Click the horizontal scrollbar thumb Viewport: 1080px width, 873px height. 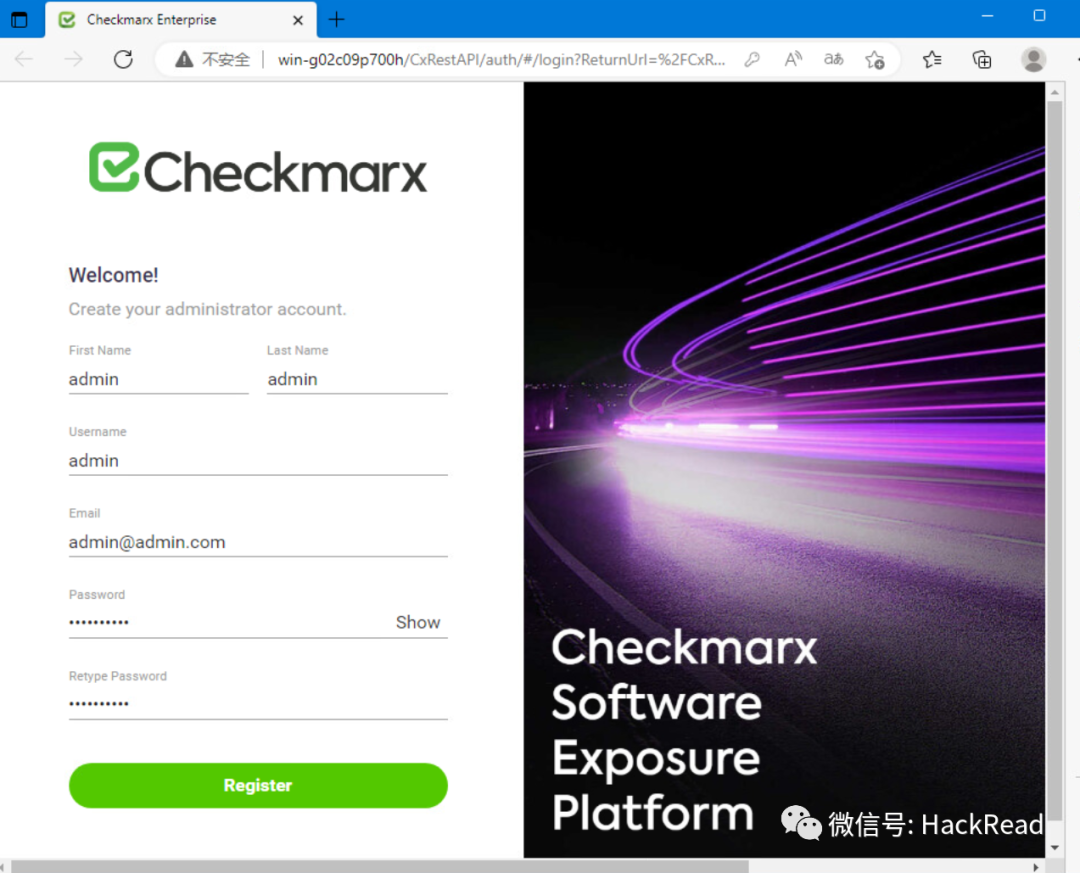tap(380, 867)
